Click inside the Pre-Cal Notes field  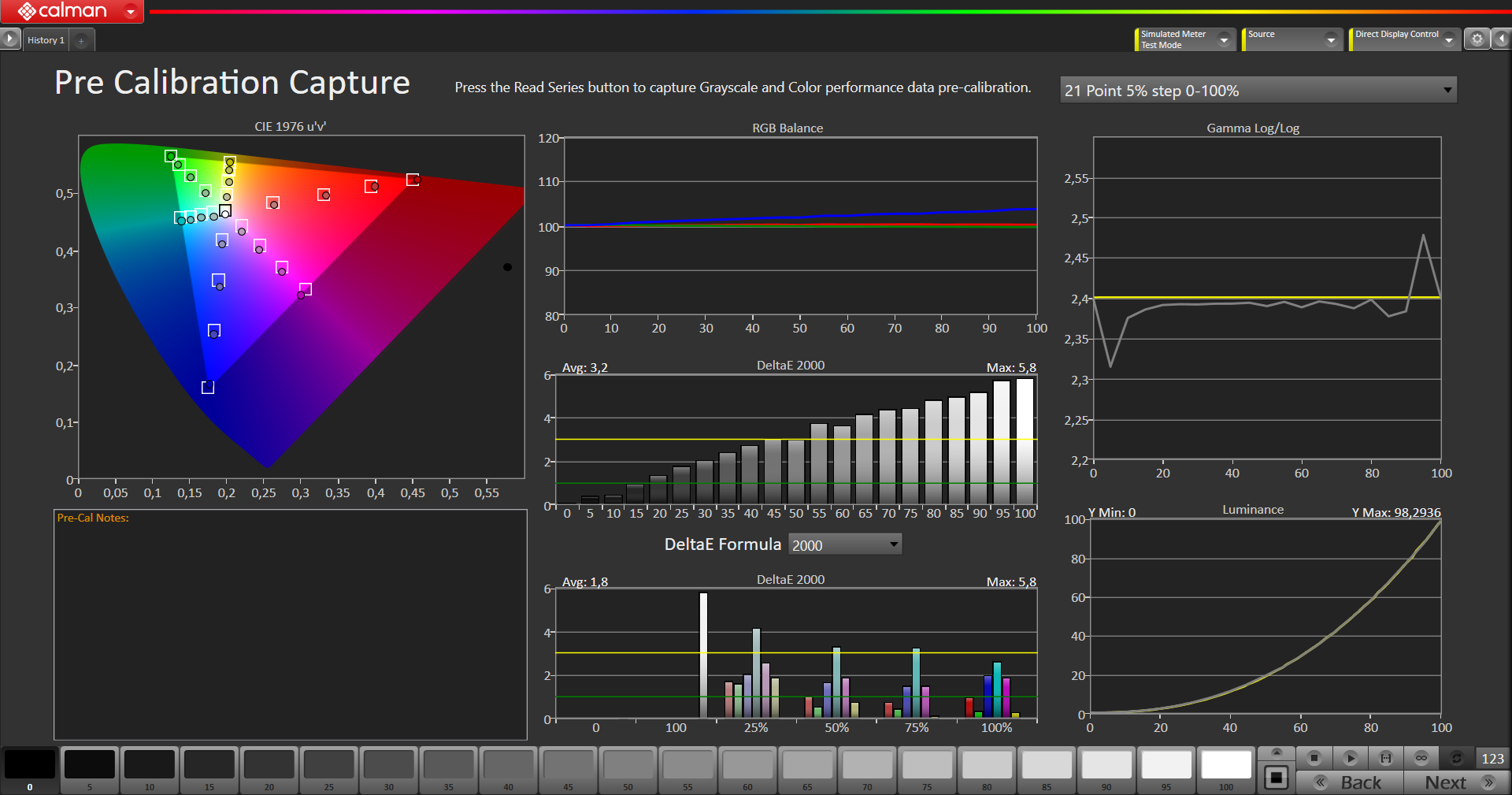tap(290, 630)
